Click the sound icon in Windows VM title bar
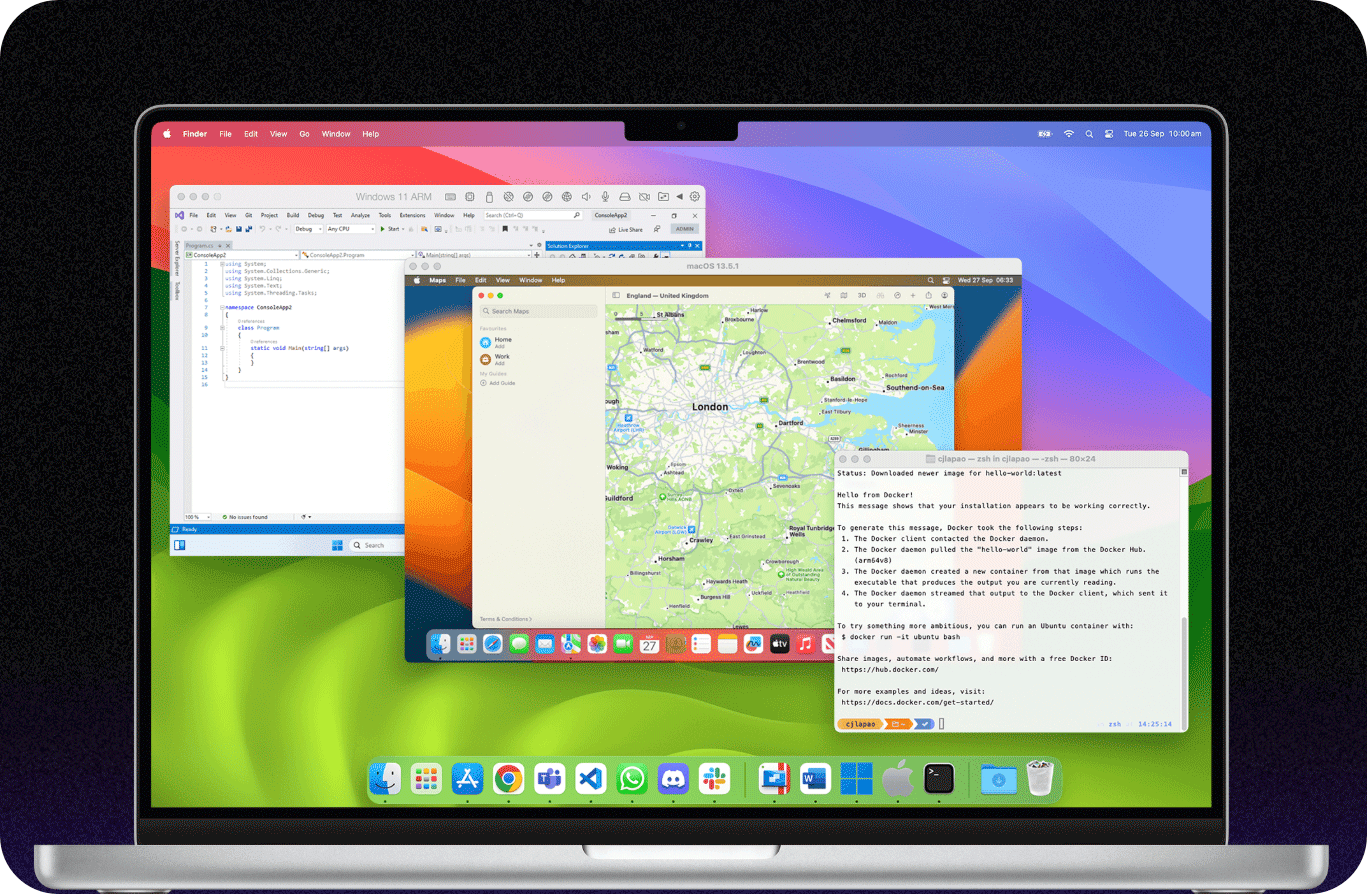The image size is (1367, 894). point(585,197)
